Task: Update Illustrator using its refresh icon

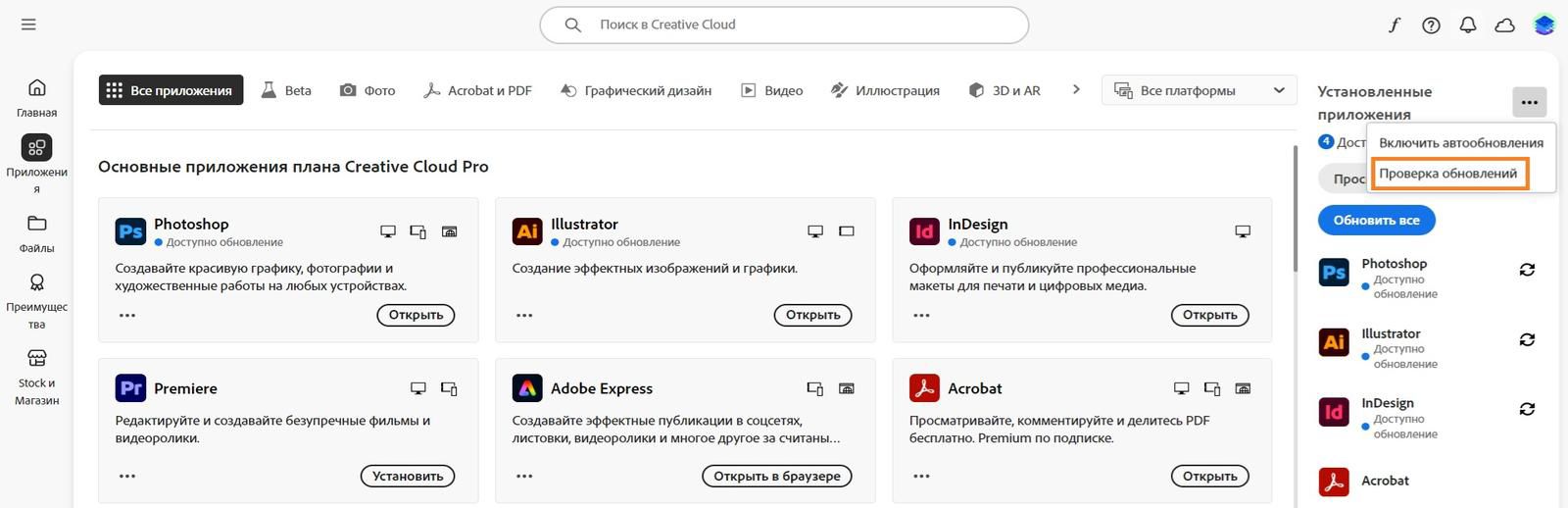Action: [1527, 339]
